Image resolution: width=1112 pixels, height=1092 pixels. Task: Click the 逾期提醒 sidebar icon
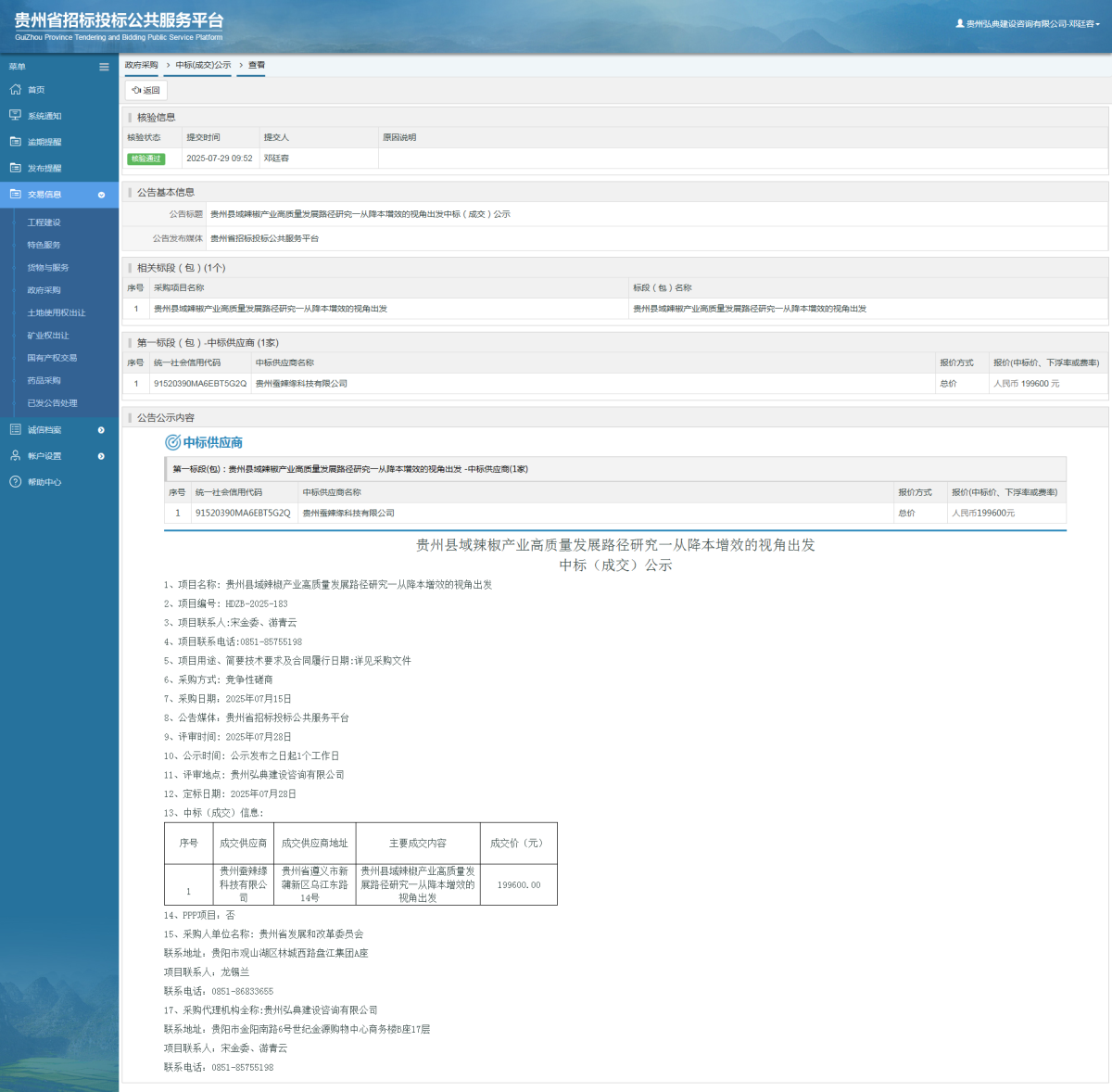pyautogui.click(x=15, y=142)
